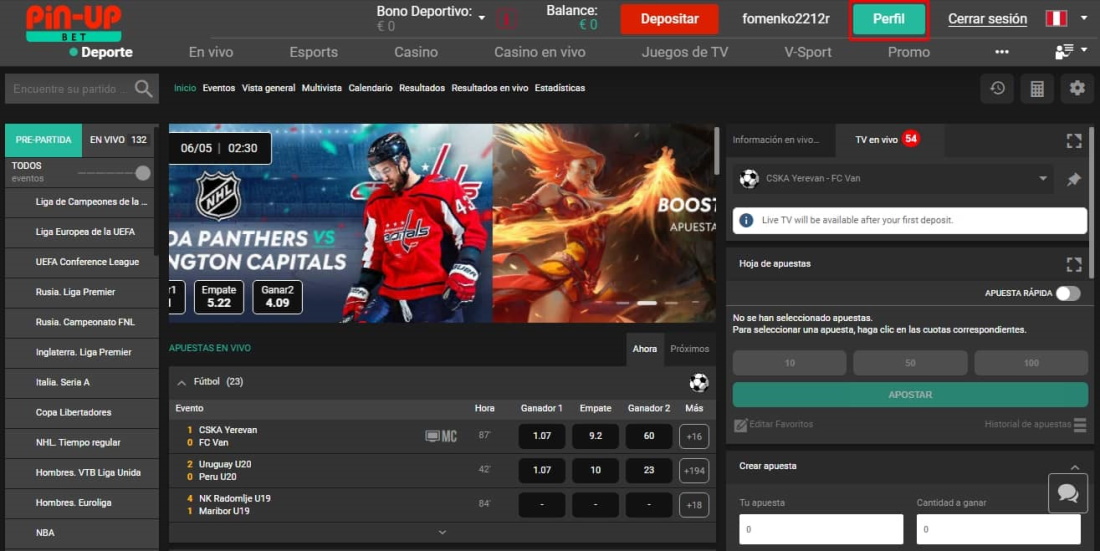Open the Esports menu item
The height and width of the screenshot is (551, 1100).
[x=314, y=52]
